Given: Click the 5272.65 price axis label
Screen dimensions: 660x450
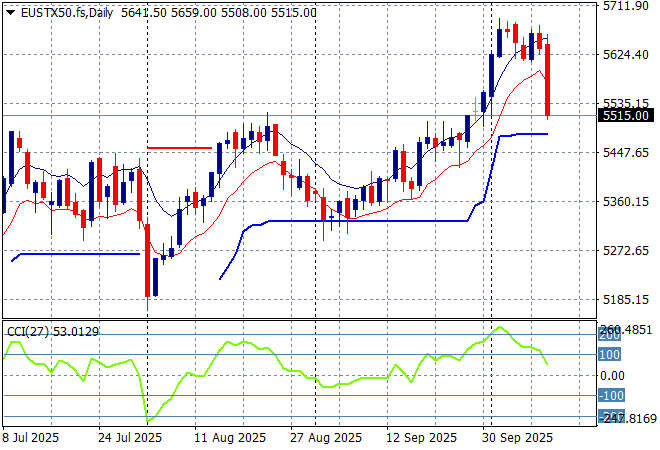Looking at the screenshot, I should (x=625, y=251).
